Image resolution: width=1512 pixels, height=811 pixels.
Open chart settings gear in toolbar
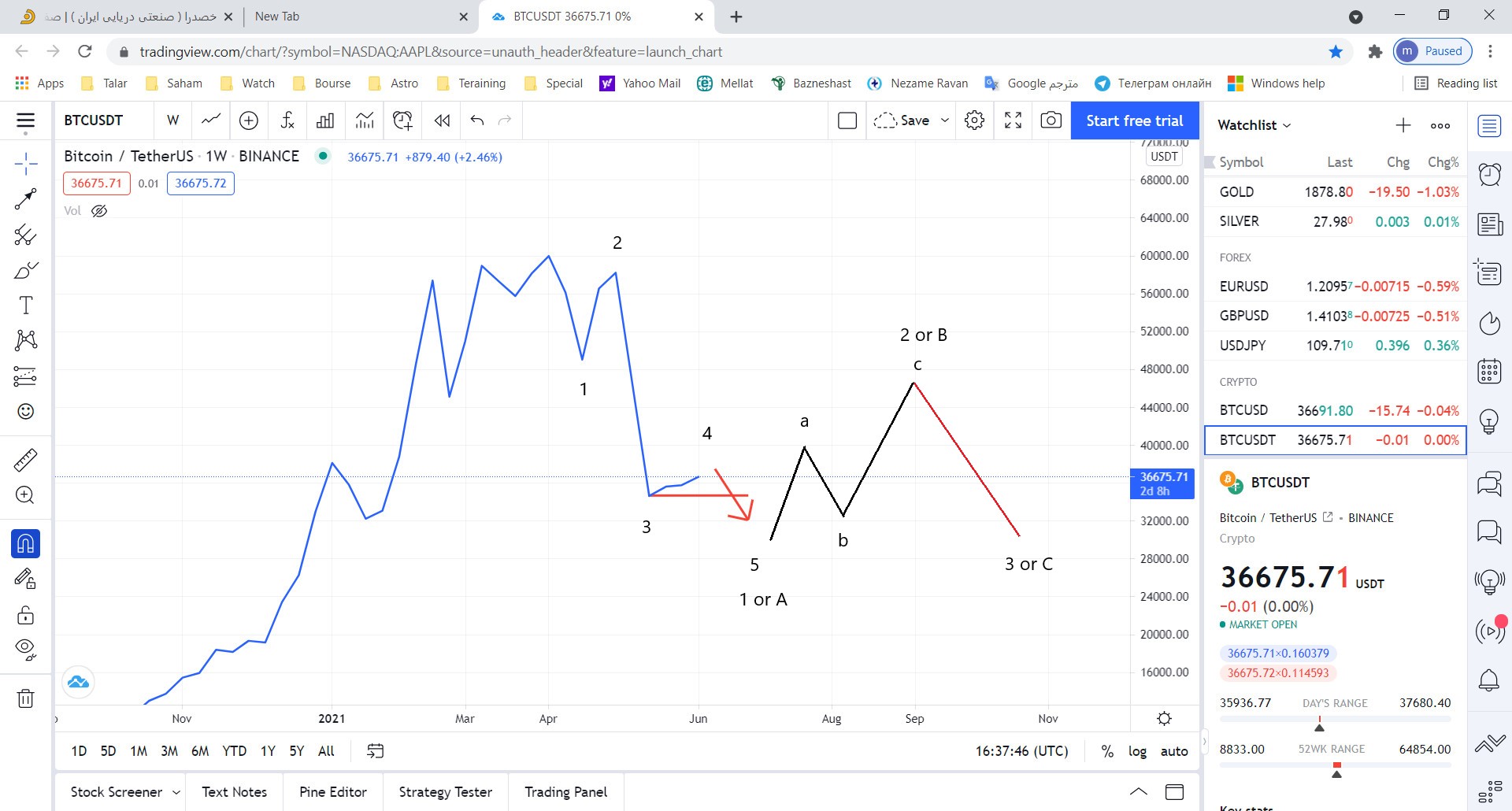(x=974, y=120)
